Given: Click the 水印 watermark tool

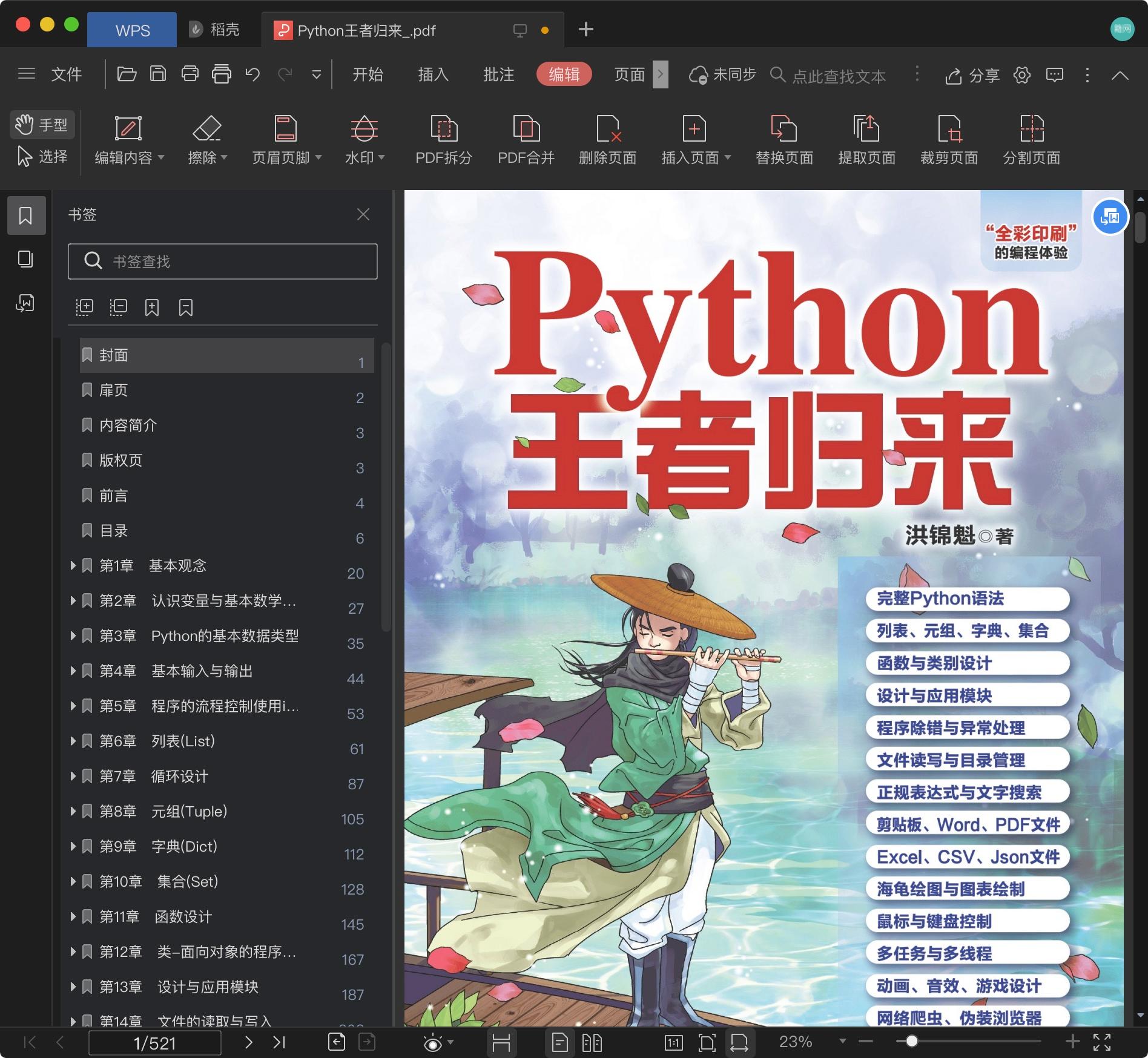Looking at the screenshot, I should click(365, 140).
